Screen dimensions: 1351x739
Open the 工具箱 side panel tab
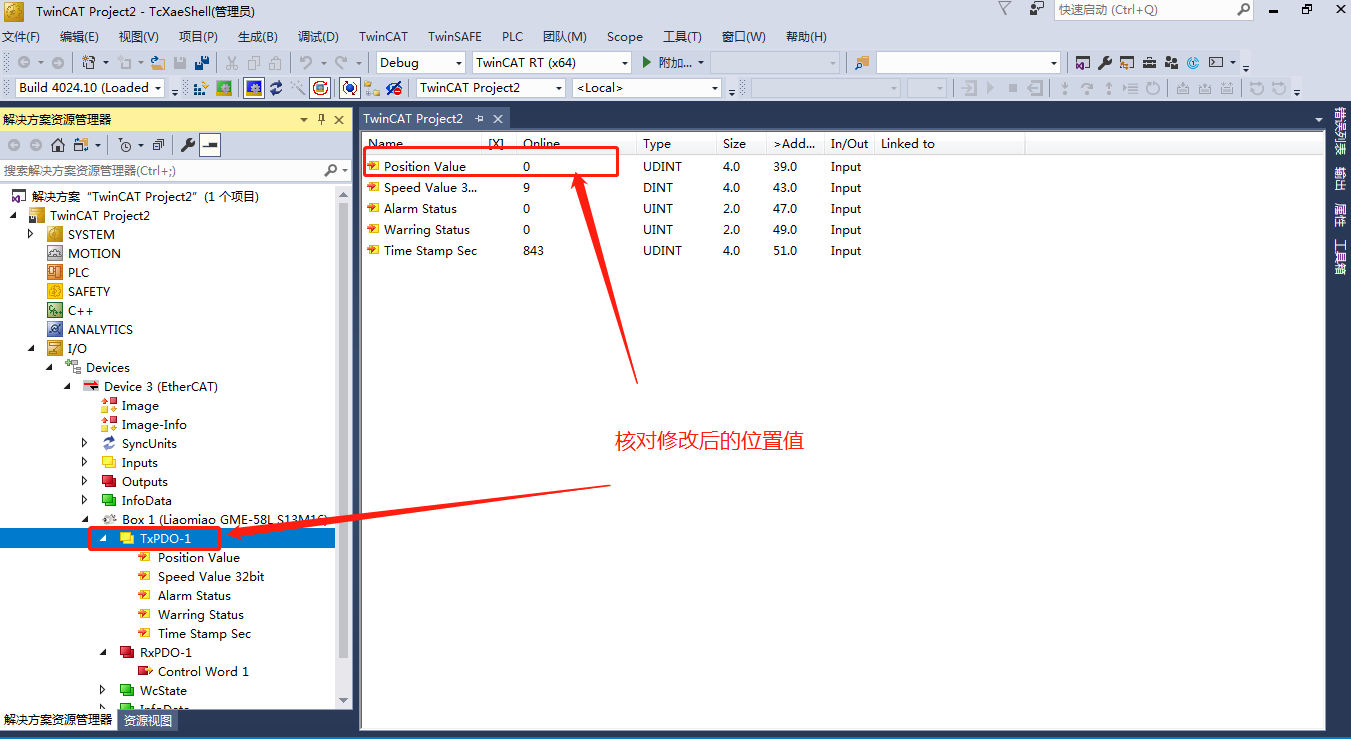pos(1340,257)
